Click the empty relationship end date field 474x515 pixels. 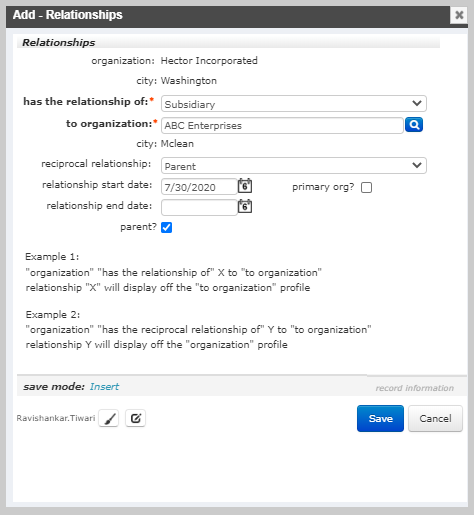pyautogui.click(x=199, y=207)
